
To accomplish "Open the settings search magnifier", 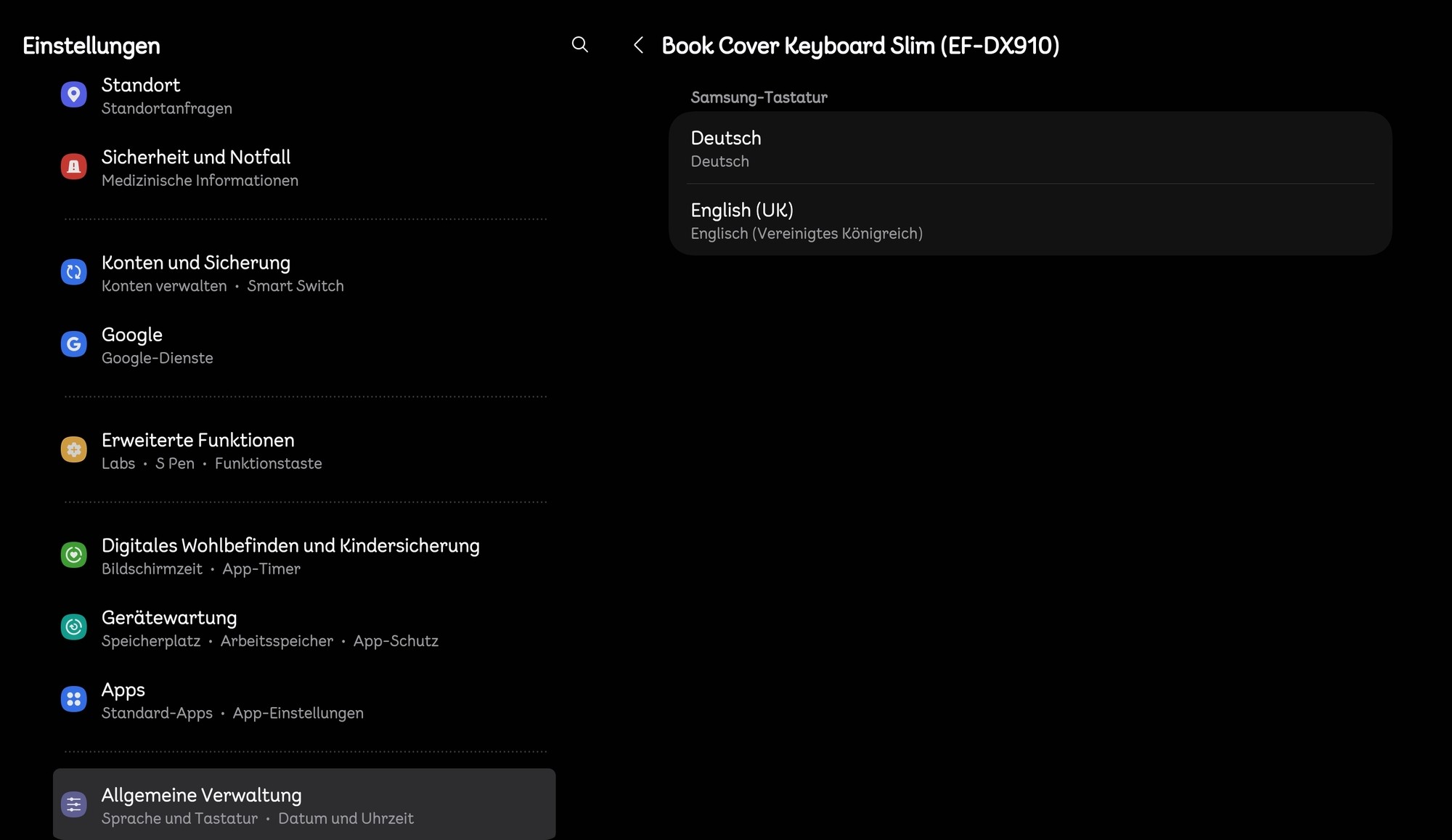I will pyautogui.click(x=579, y=45).
